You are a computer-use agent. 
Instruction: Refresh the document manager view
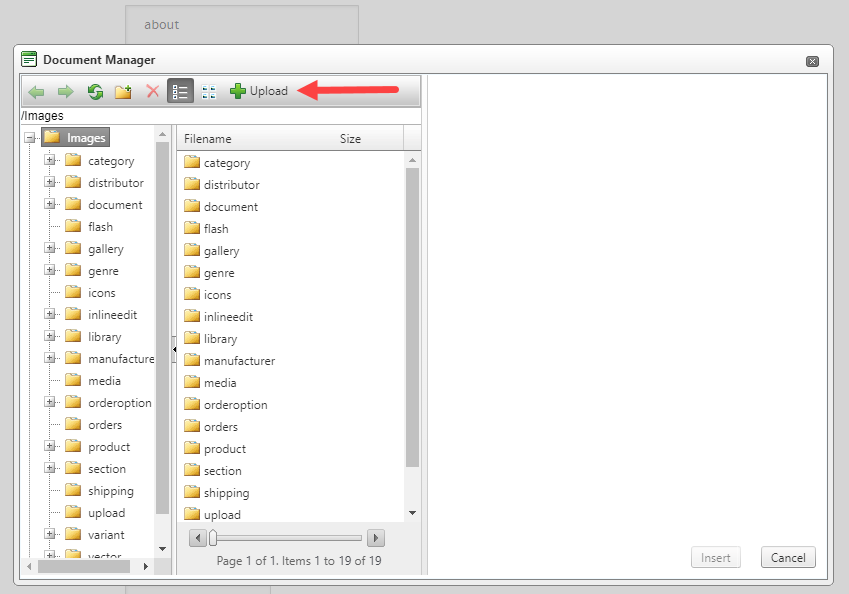click(x=94, y=91)
